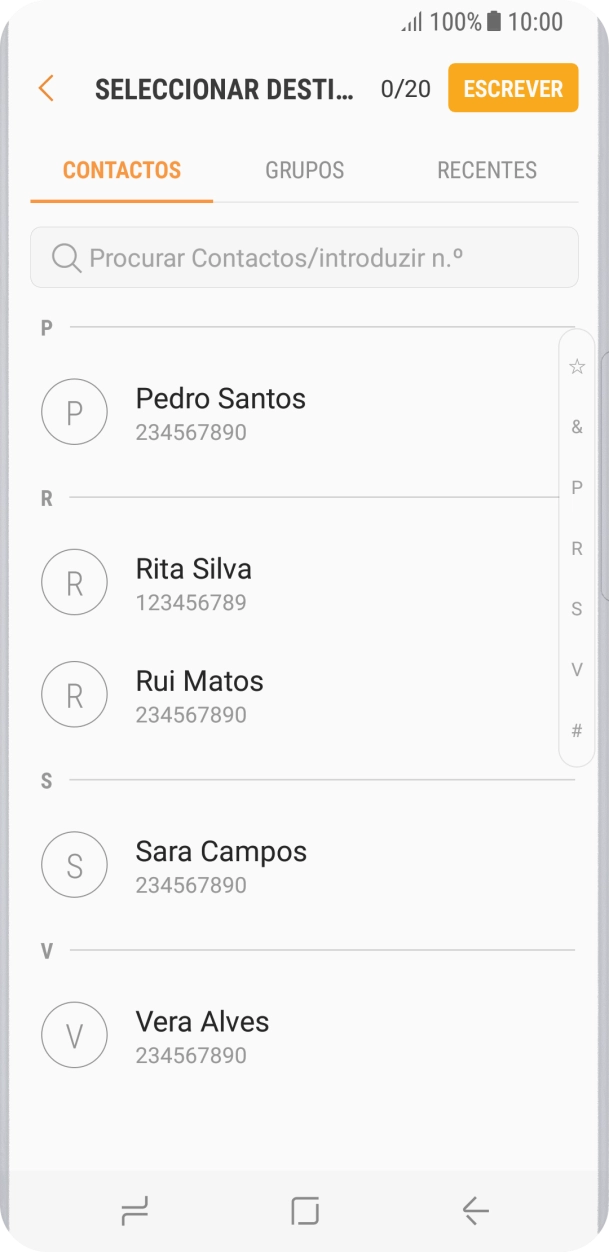Tap the orange back arrow icon

[45, 88]
